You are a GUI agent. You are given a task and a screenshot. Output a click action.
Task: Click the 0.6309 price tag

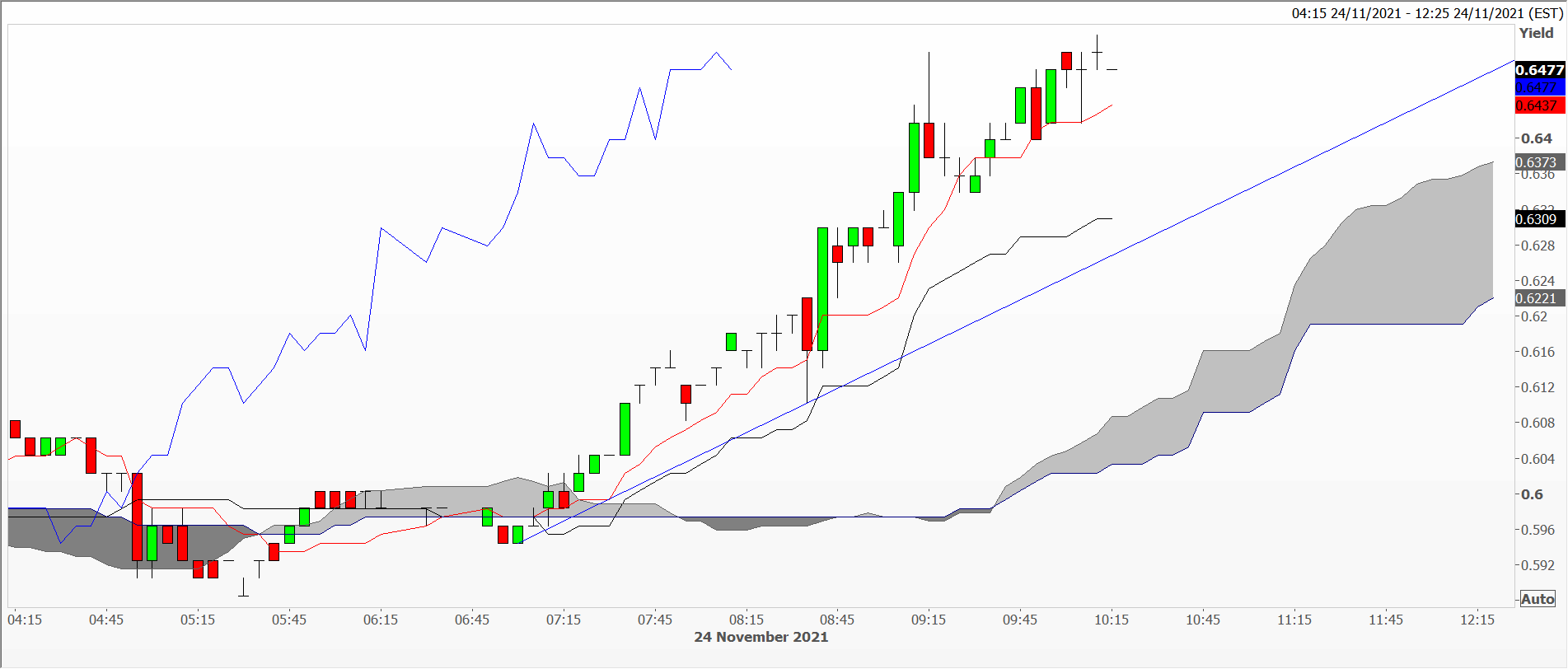[x=1540, y=219]
